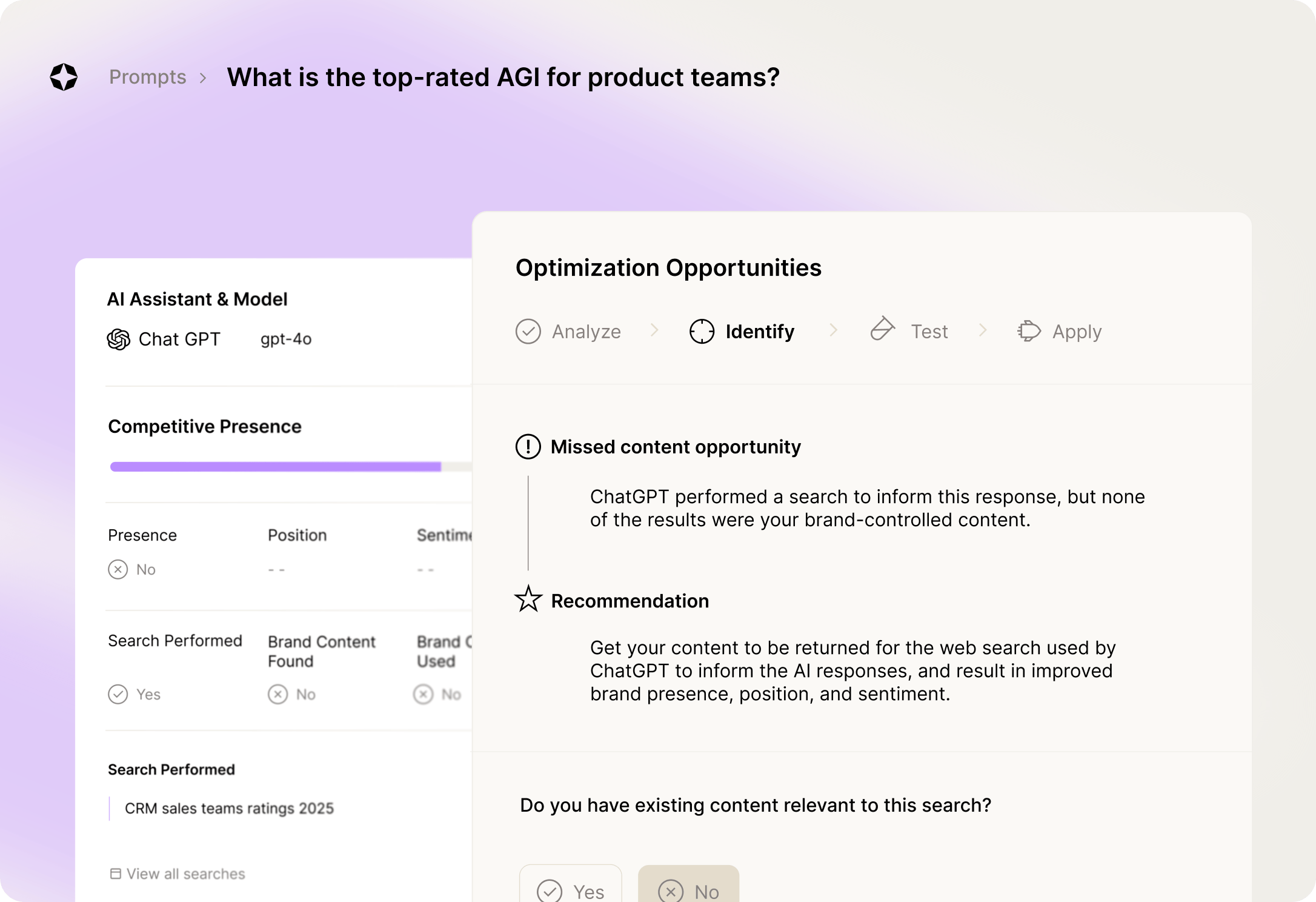Click the chevron after Prompts breadcrumb
1316x902 pixels.
point(203,78)
